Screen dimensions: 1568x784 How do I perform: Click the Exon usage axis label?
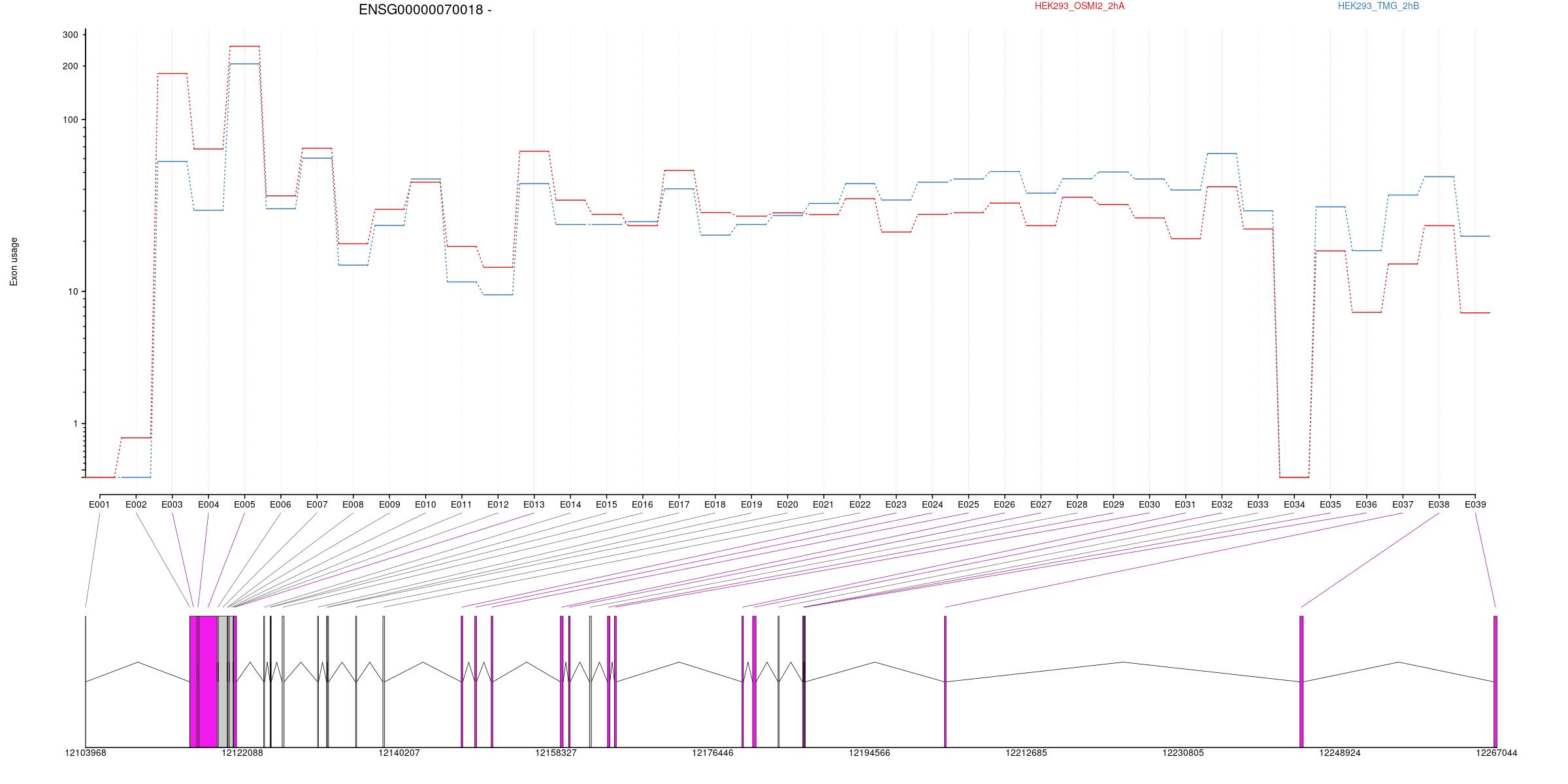(x=14, y=261)
